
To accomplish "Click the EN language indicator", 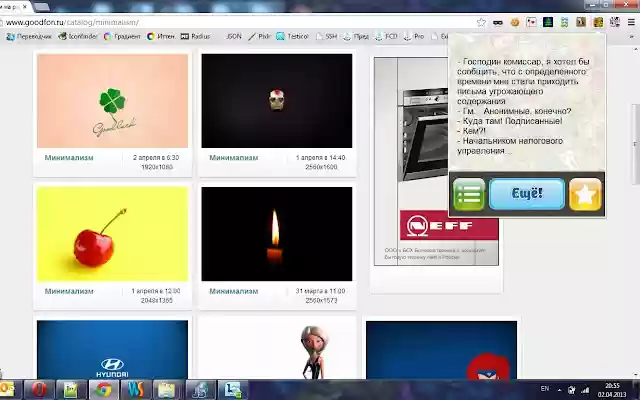I will tap(545, 389).
